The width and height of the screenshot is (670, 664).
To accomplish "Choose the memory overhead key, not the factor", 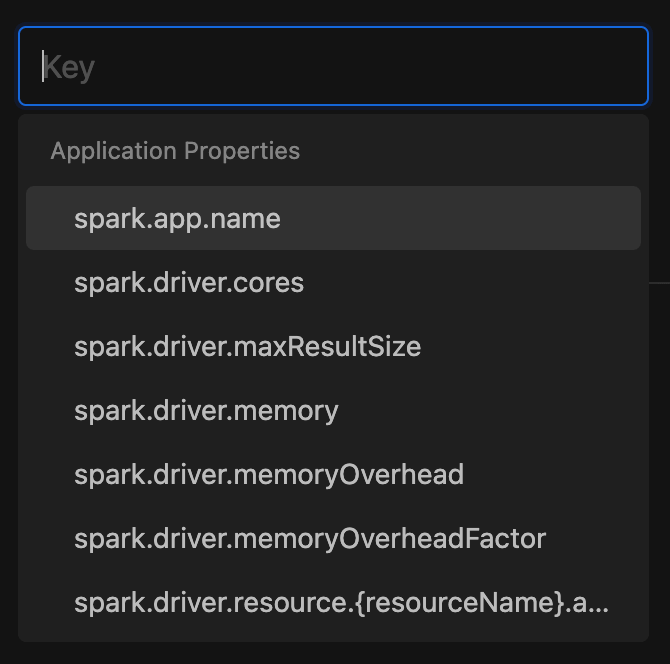I will point(333,474).
